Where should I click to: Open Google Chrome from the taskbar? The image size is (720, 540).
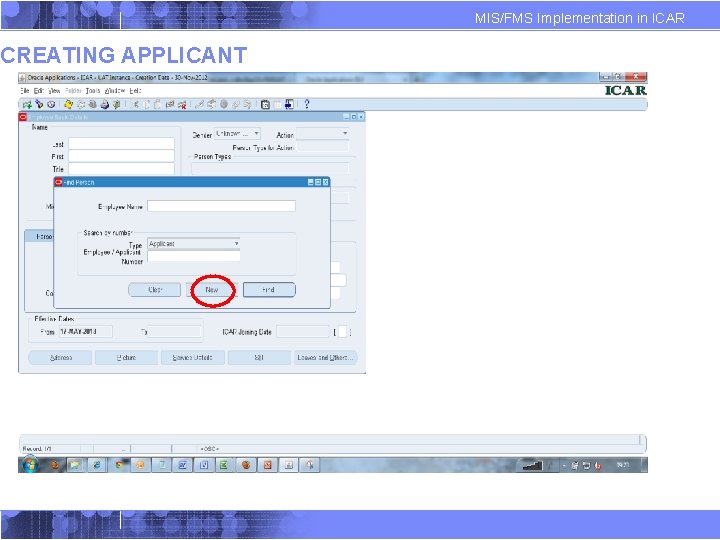pyautogui.click(x=119, y=465)
